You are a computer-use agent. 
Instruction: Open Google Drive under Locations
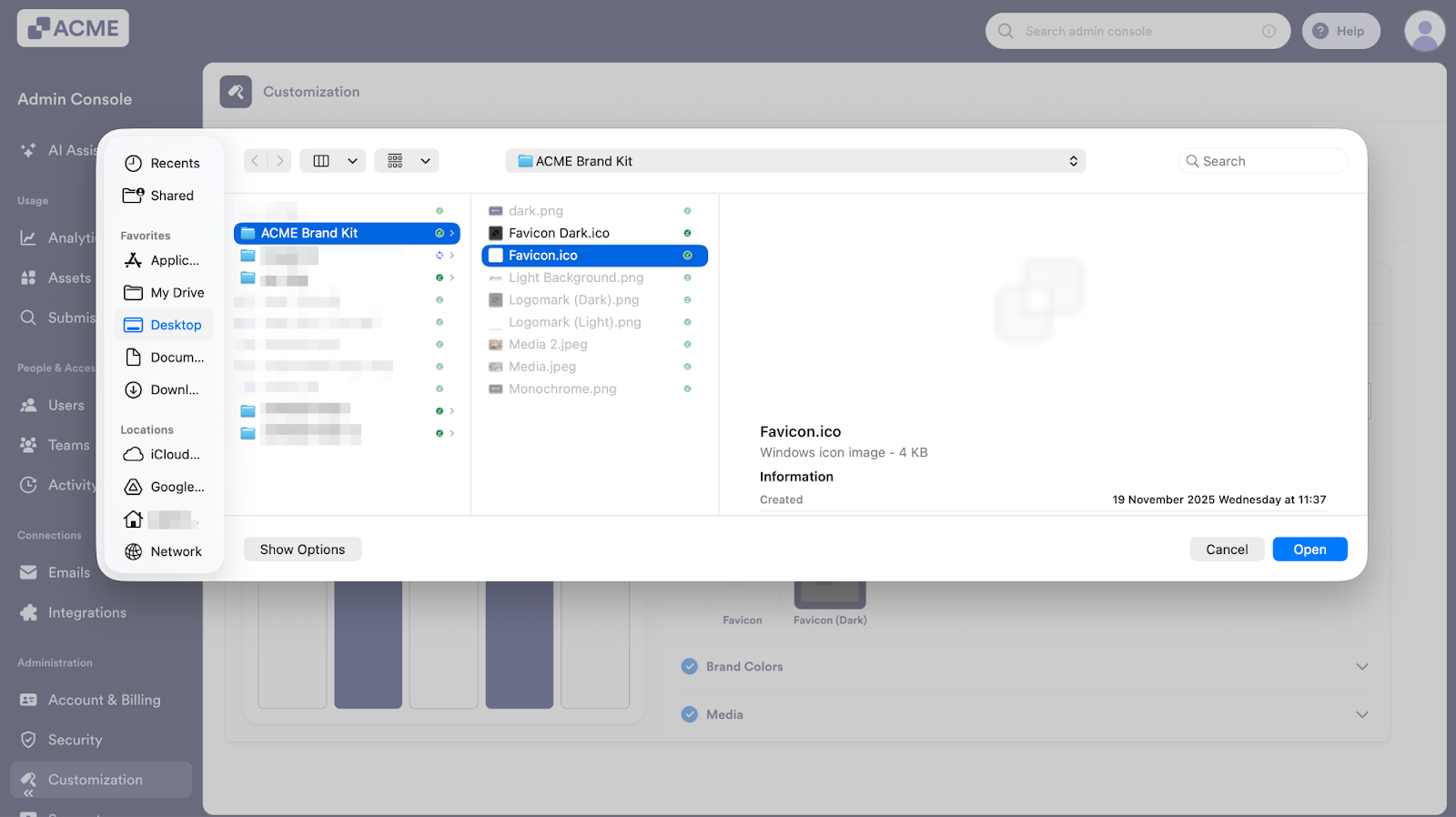coord(164,488)
